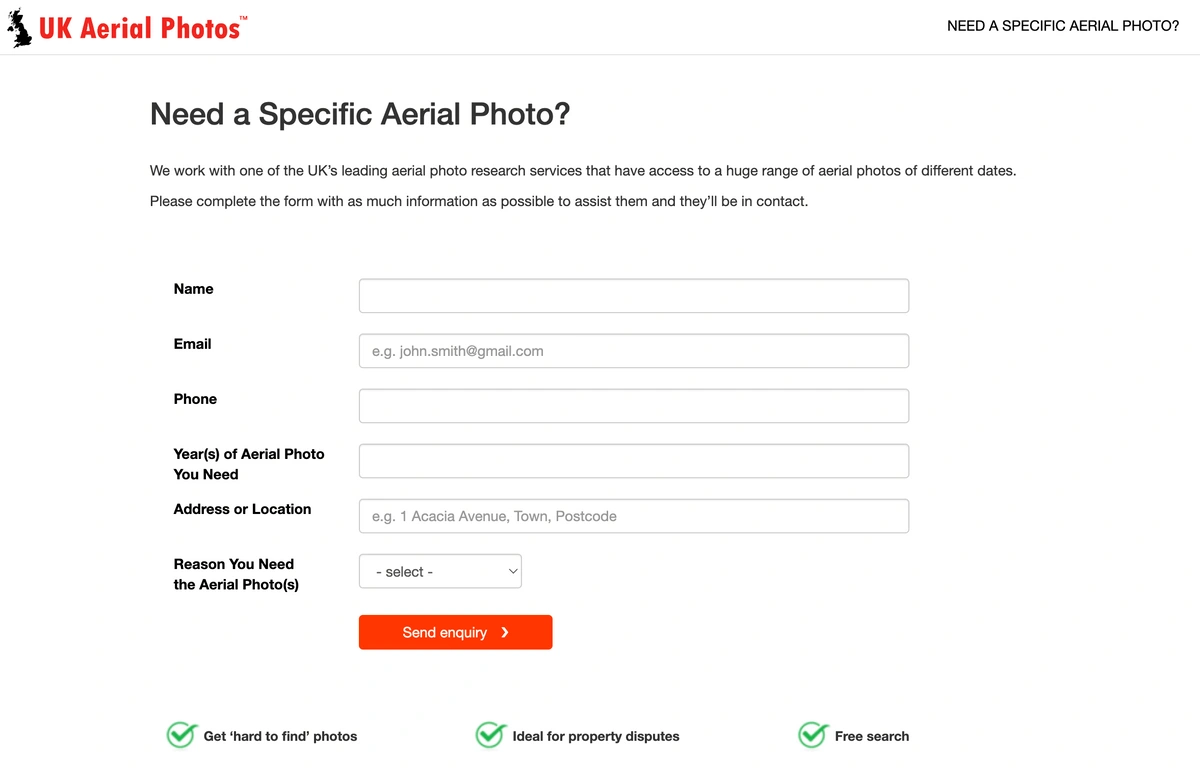Focus the Name text field

click(x=634, y=296)
